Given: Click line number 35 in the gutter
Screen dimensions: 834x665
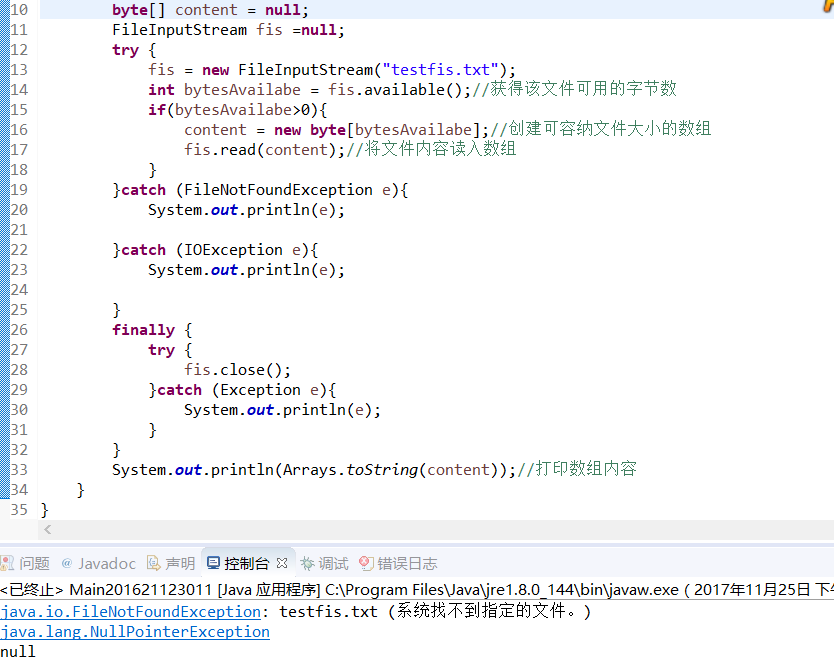Looking at the screenshot, I should click(x=19, y=510).
